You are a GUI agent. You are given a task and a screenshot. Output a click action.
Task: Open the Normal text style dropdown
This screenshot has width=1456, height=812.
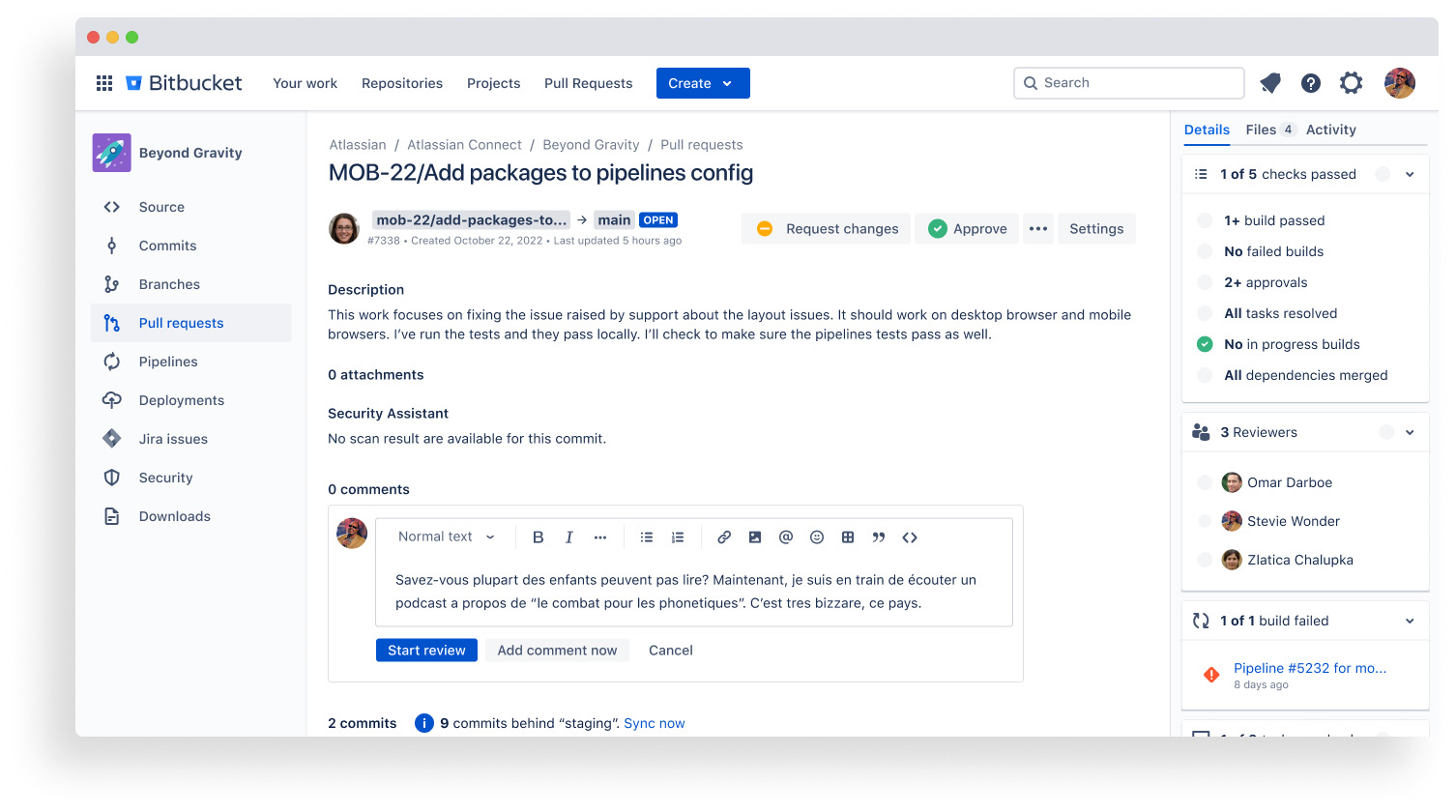447,537
